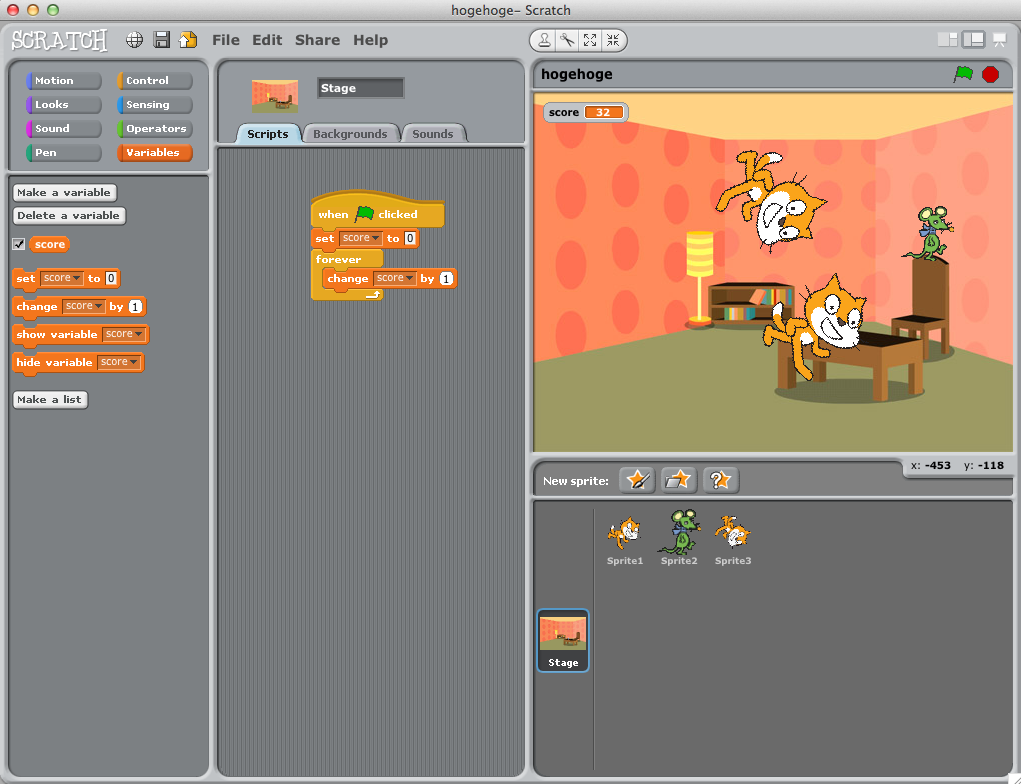Viewport: 1021px width, 784px height.
Task: Open score dropdown in palette change block
Action: coord(84,306)
